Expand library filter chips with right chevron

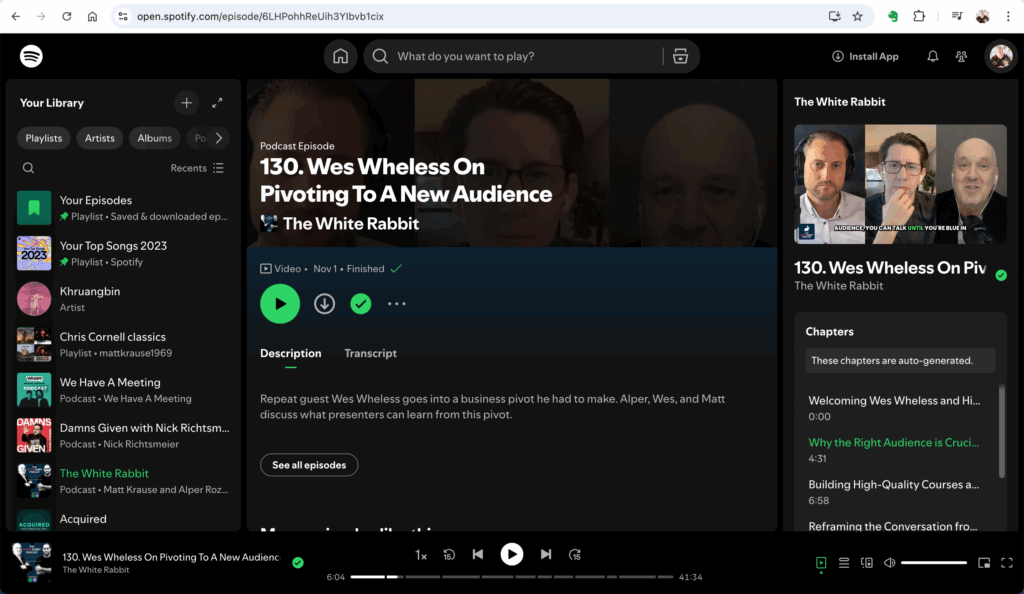218,138
